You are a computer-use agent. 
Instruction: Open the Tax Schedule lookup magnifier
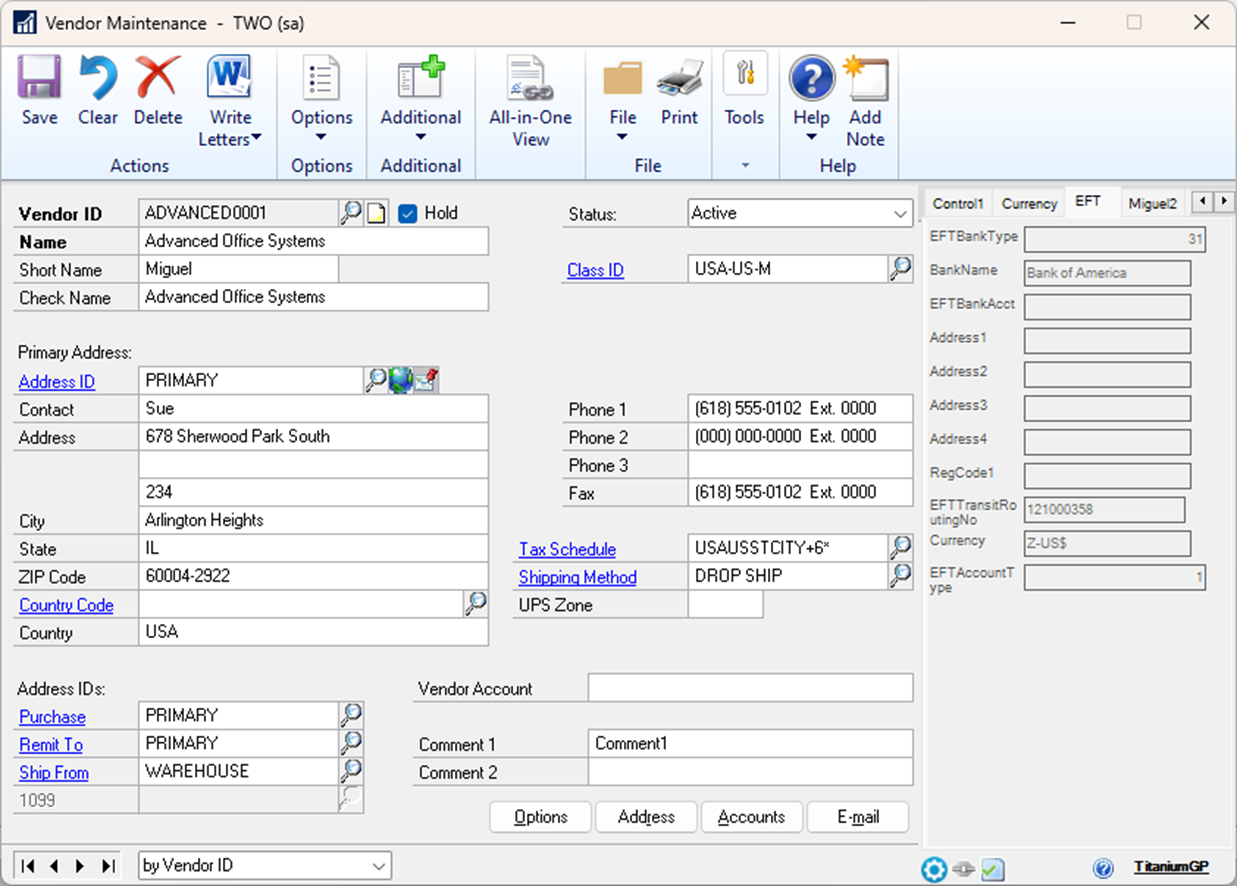pyautogui.click(x=901, y=547)
